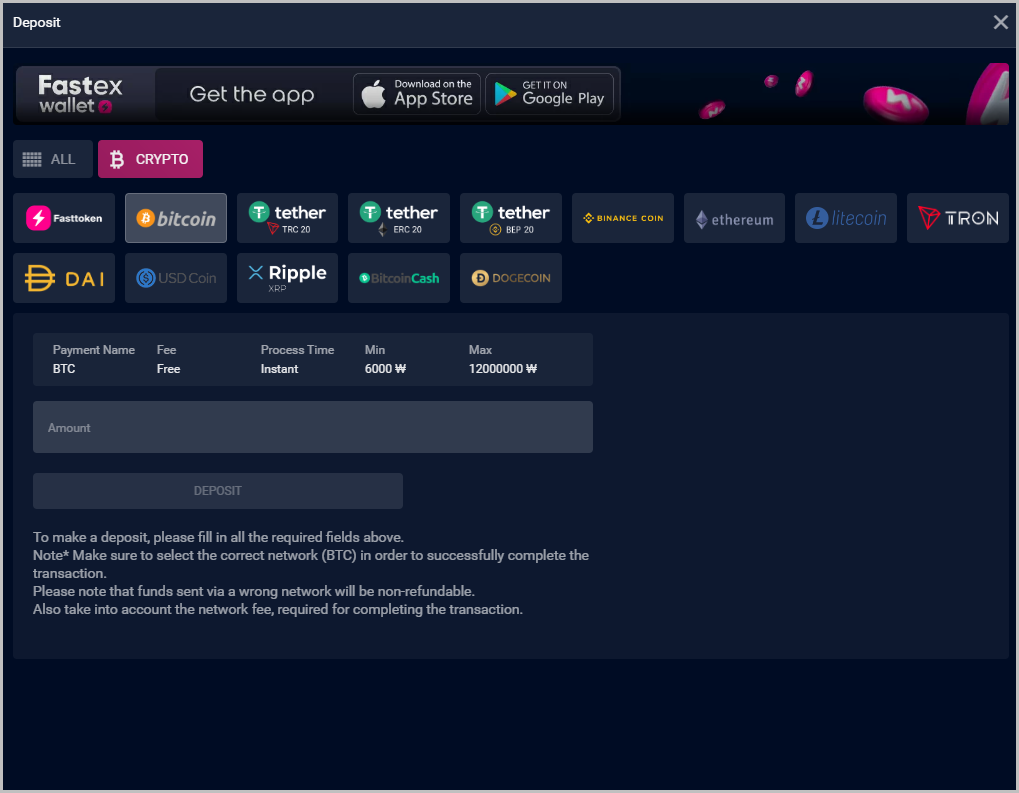The width and height of the screenshot is (1019, 793).
Task: Click the Max value 12000000 ₩
Action: [x=503, y=369]
